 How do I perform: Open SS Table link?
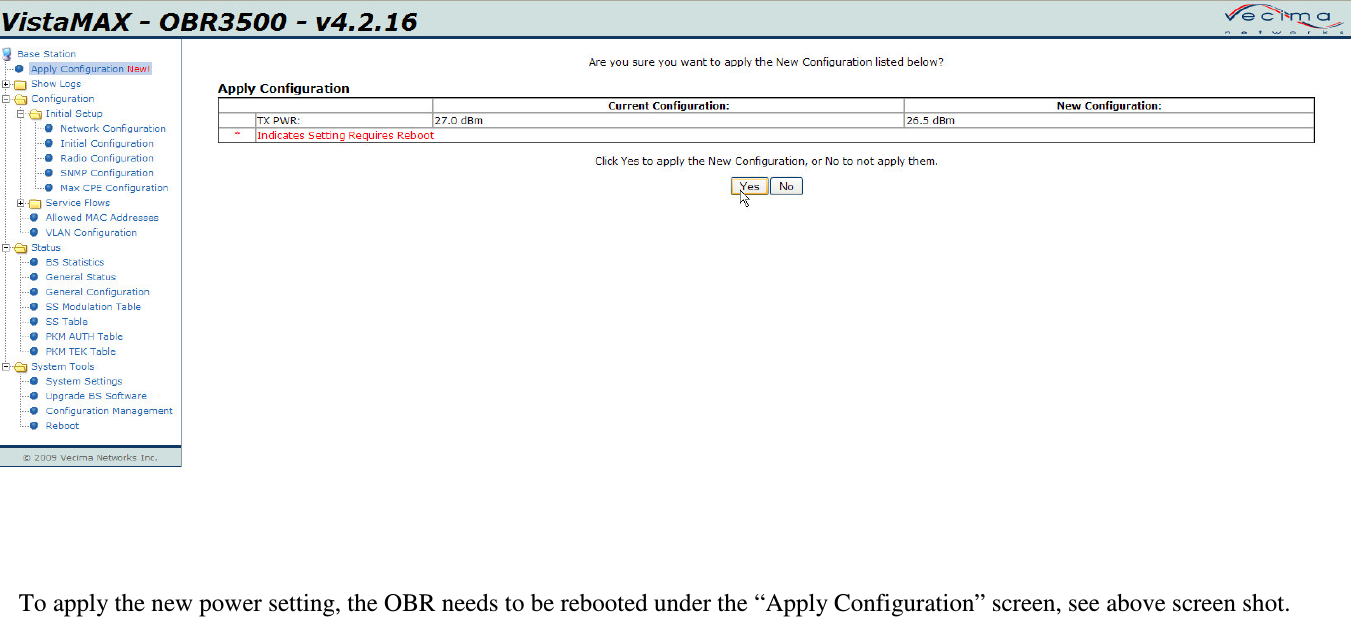click(67, 322)
